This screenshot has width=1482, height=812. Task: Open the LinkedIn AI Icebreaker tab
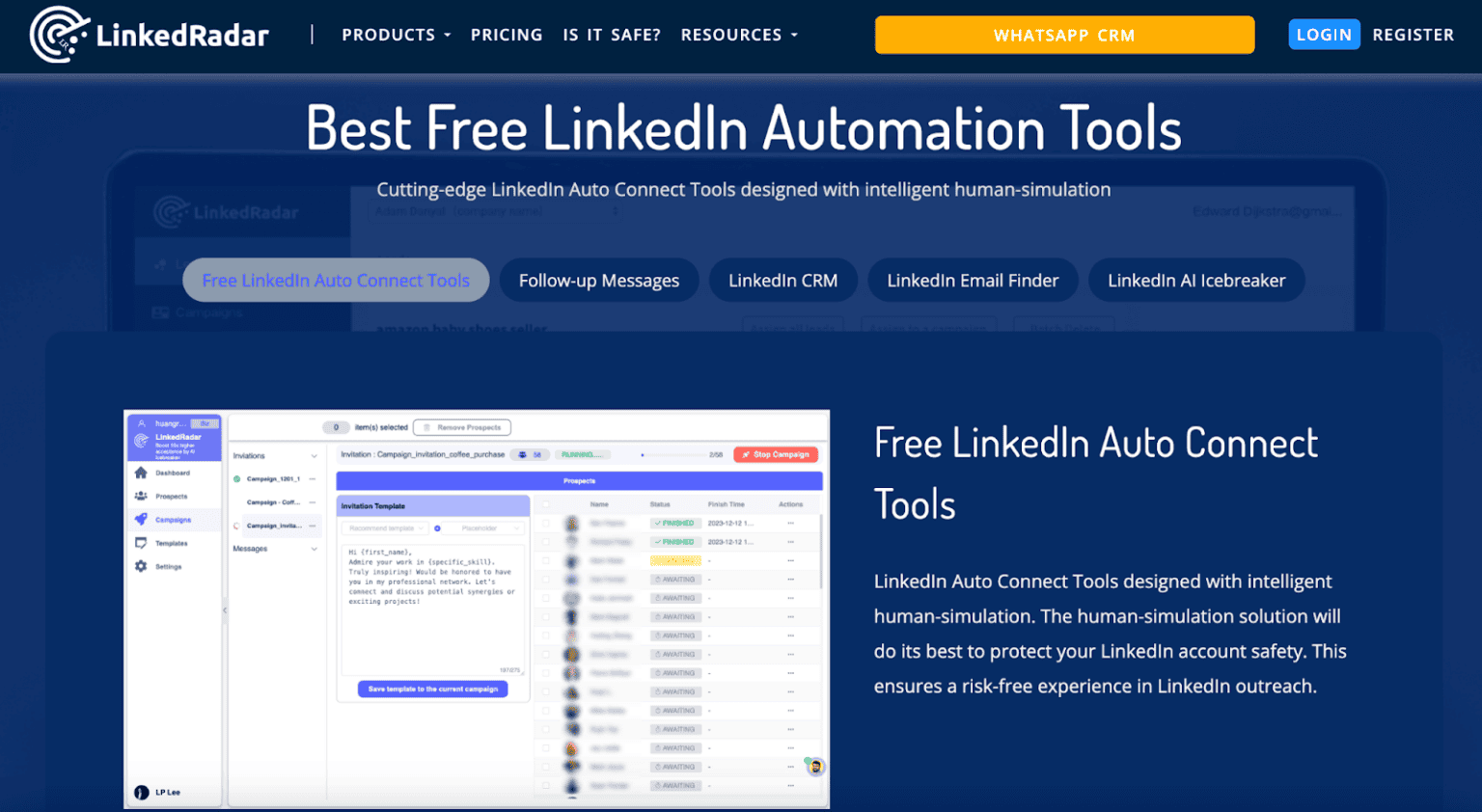pos(1196,281)
